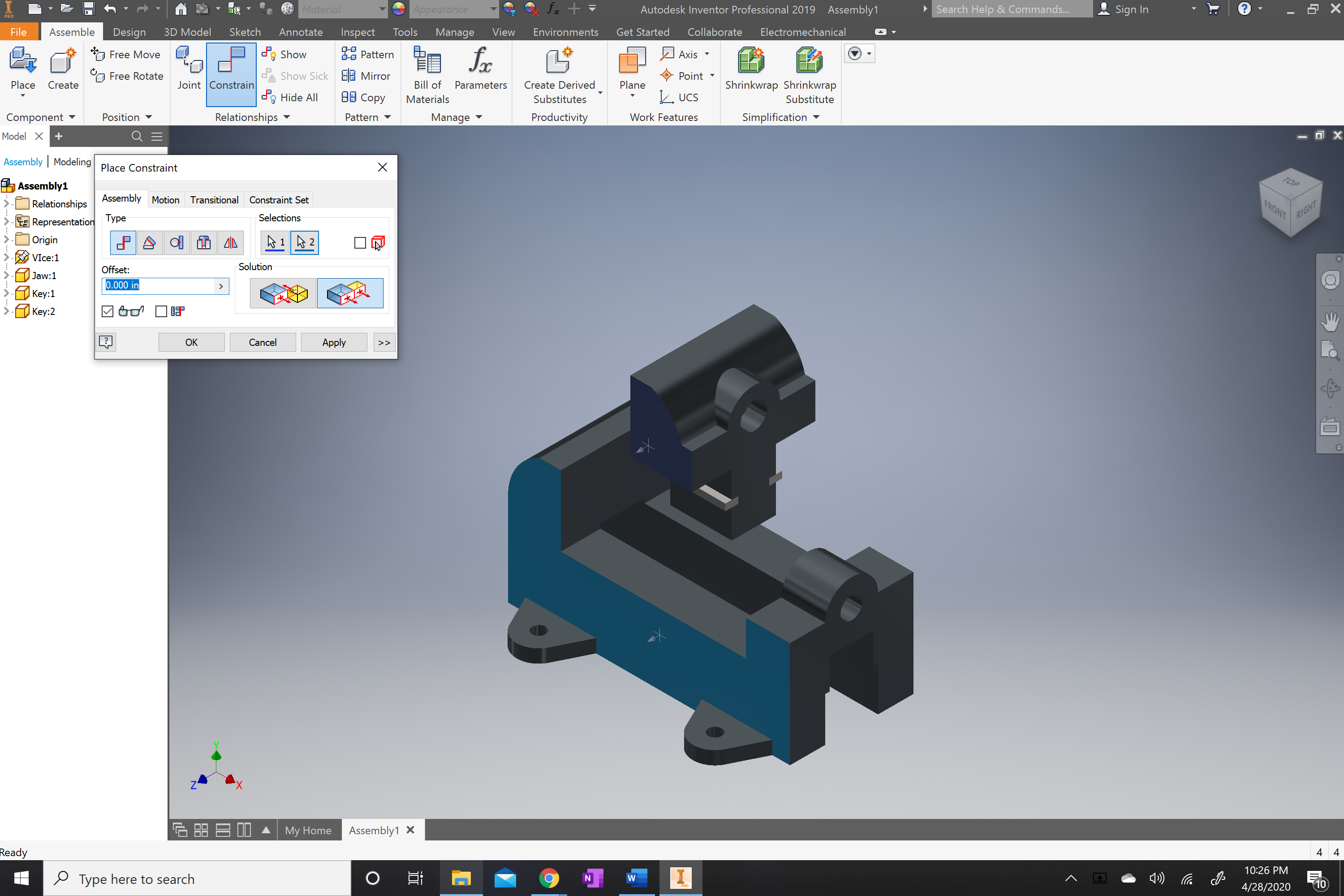
Task: Click the Plane work feature tool
Action: 632,69
